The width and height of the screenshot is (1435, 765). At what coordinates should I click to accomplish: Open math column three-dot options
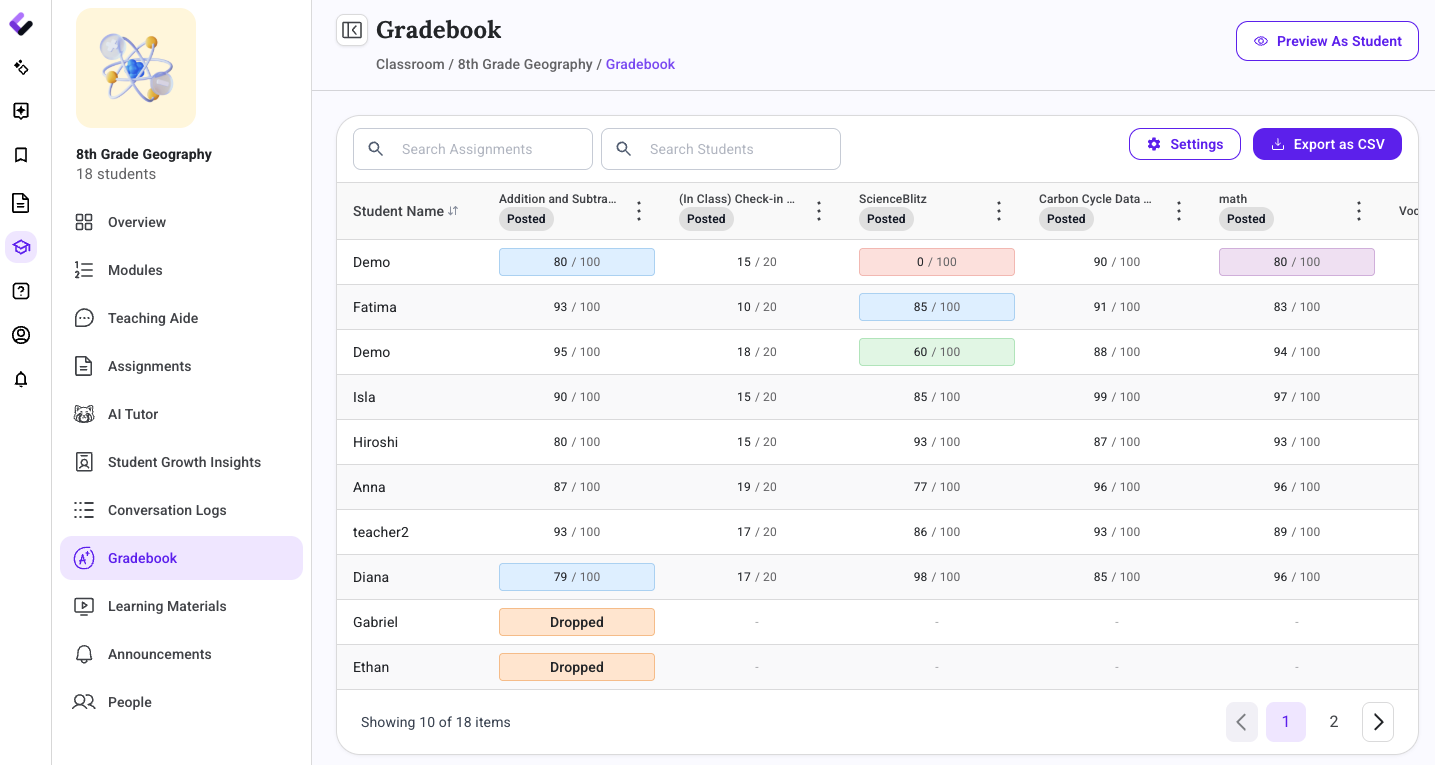pyautogui.click(x=1359, y=211)
